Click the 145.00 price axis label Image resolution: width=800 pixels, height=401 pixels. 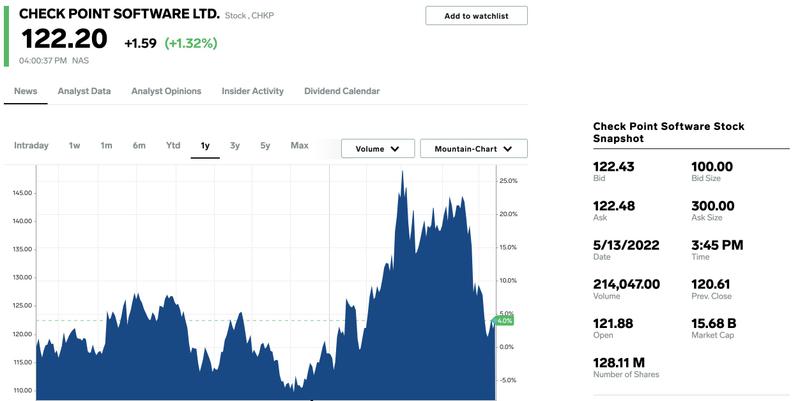pos(22,193)
